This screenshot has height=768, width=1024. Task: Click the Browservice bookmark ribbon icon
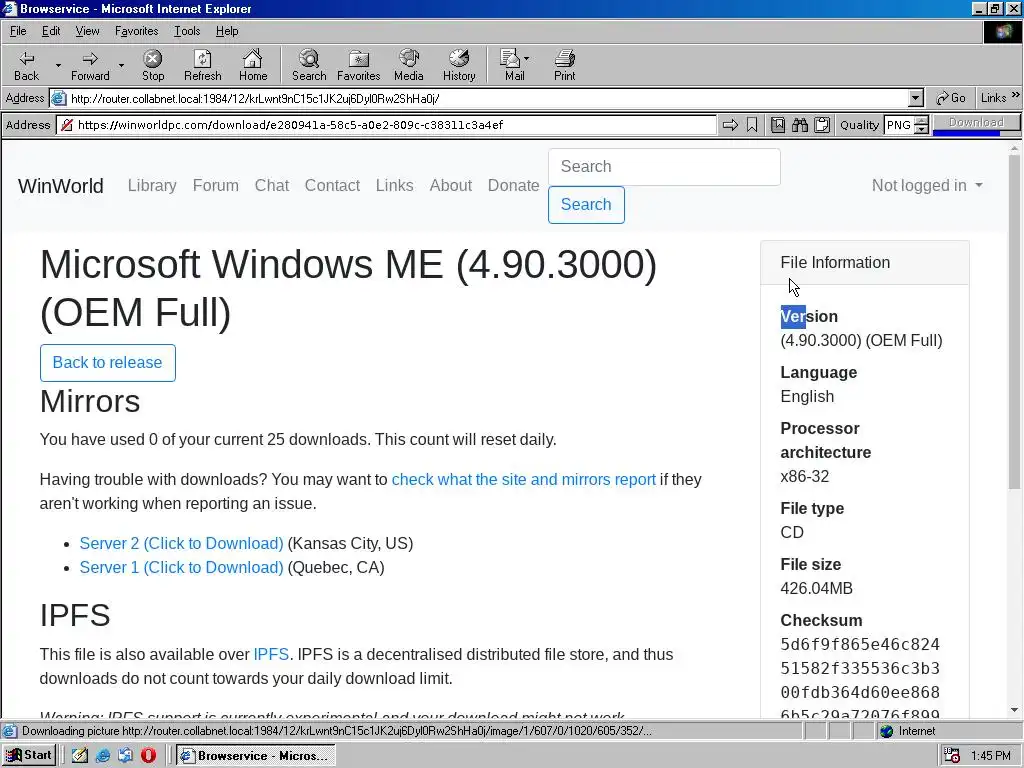[752, 125]
